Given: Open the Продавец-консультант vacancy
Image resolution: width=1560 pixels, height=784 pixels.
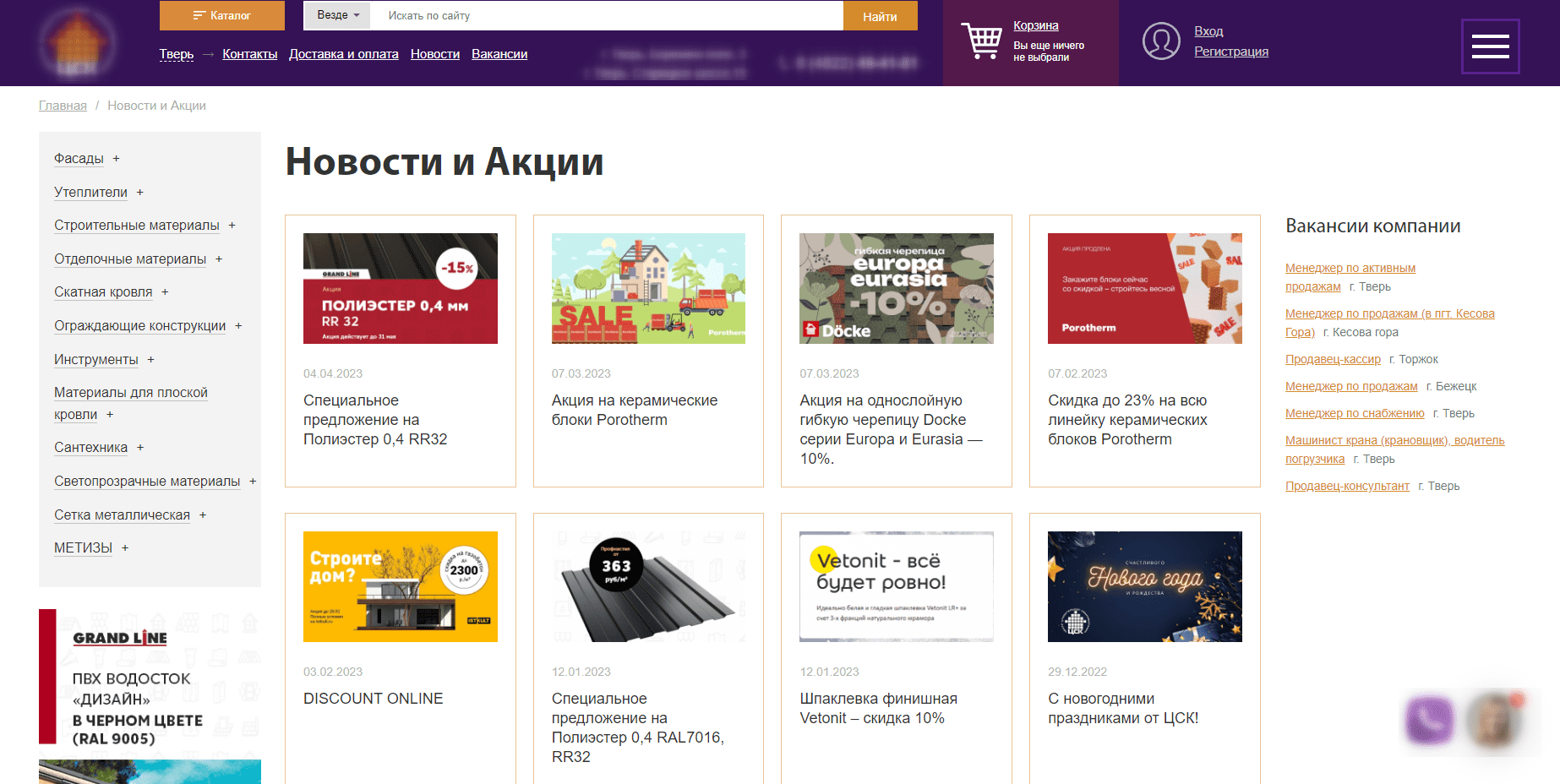Looking at the screenshot, I should (1347, 487).
